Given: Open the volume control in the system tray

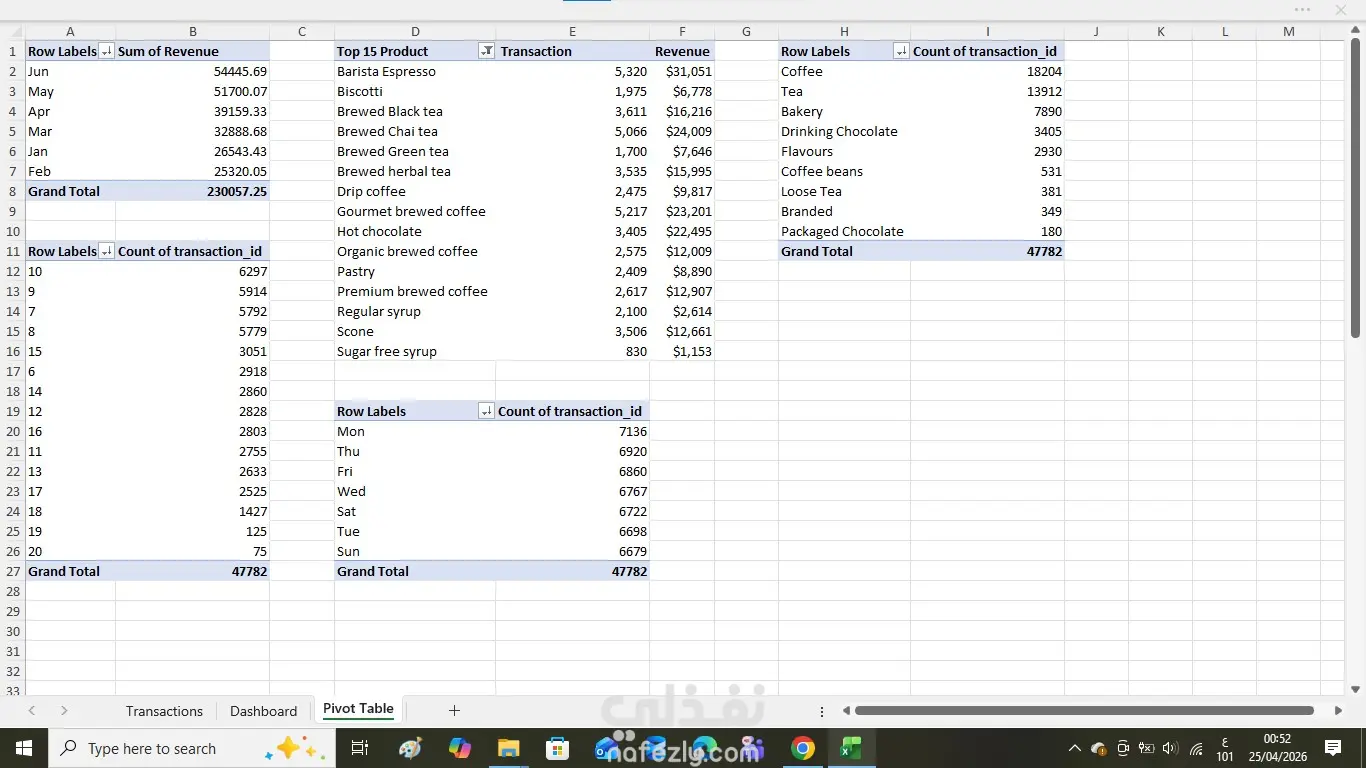Looking at the screenshot, I should tap(1171, 748).
